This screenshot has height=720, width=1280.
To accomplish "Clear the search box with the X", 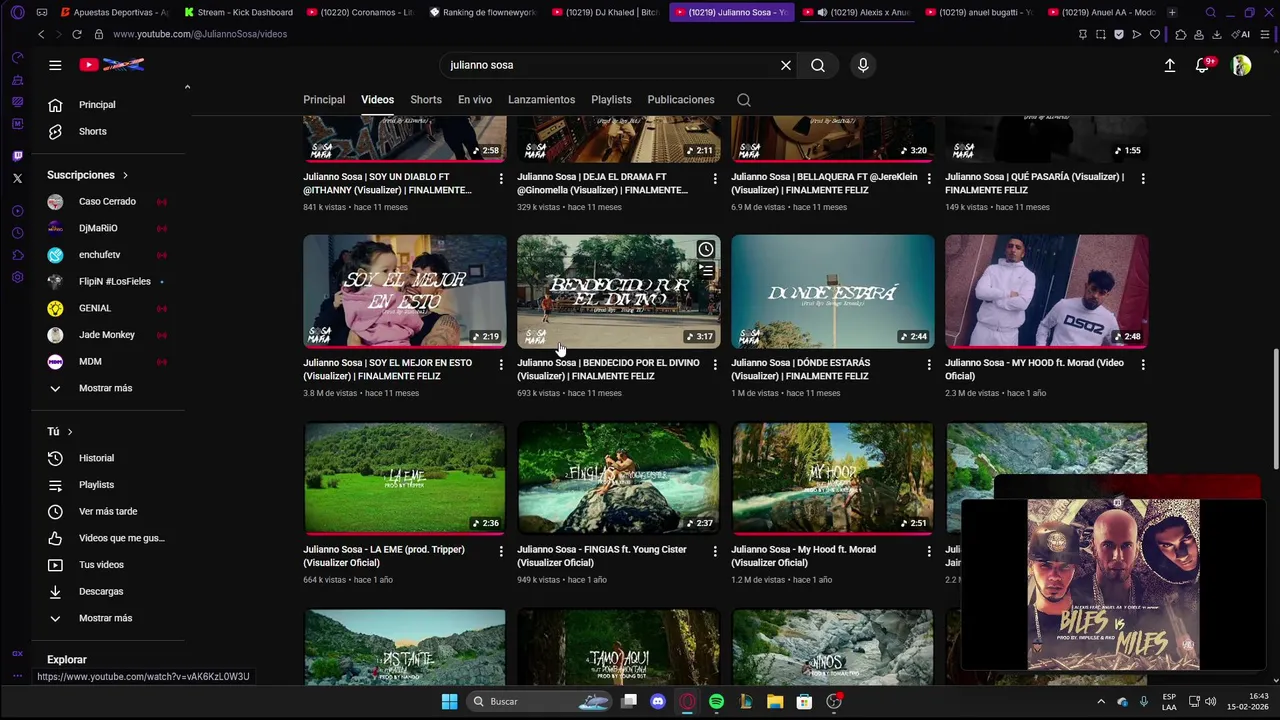I will click(786, 65).
